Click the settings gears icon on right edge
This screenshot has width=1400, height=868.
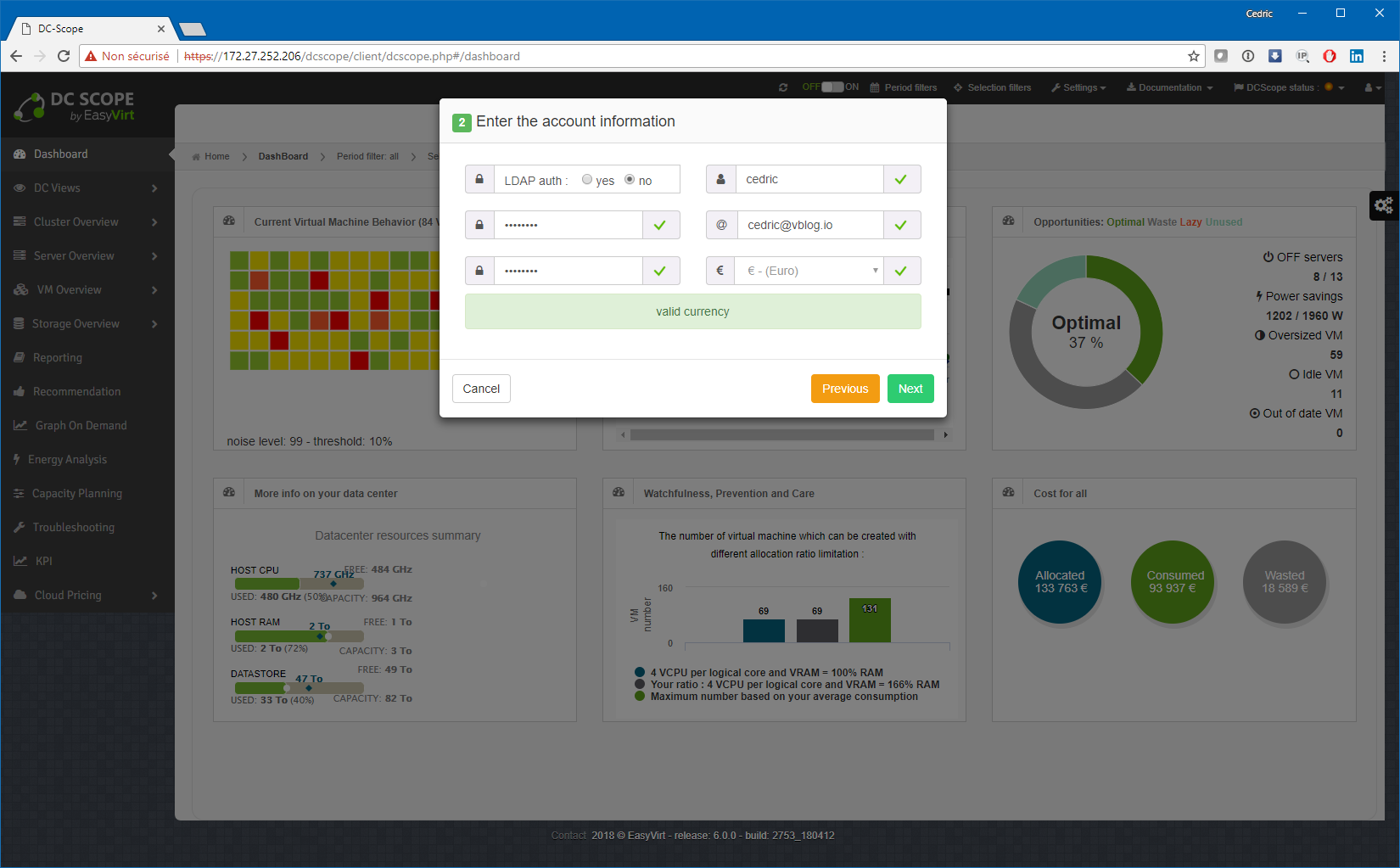tap(1384, 205)
